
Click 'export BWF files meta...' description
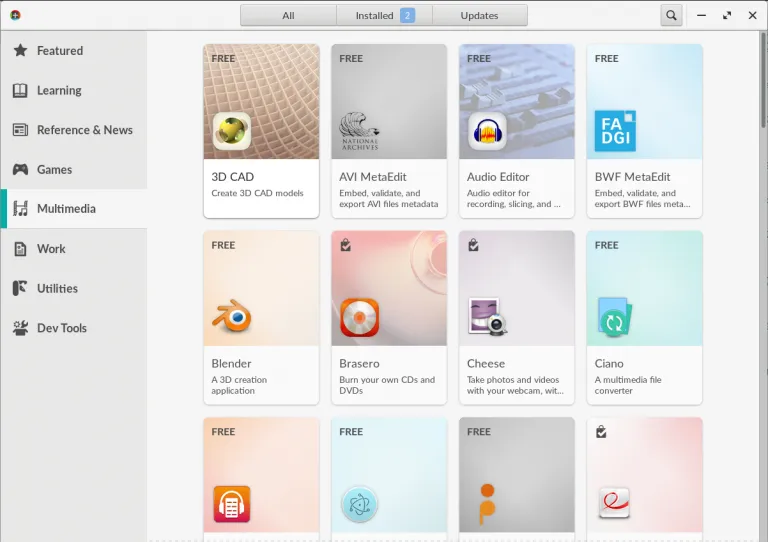coord(643,204)
